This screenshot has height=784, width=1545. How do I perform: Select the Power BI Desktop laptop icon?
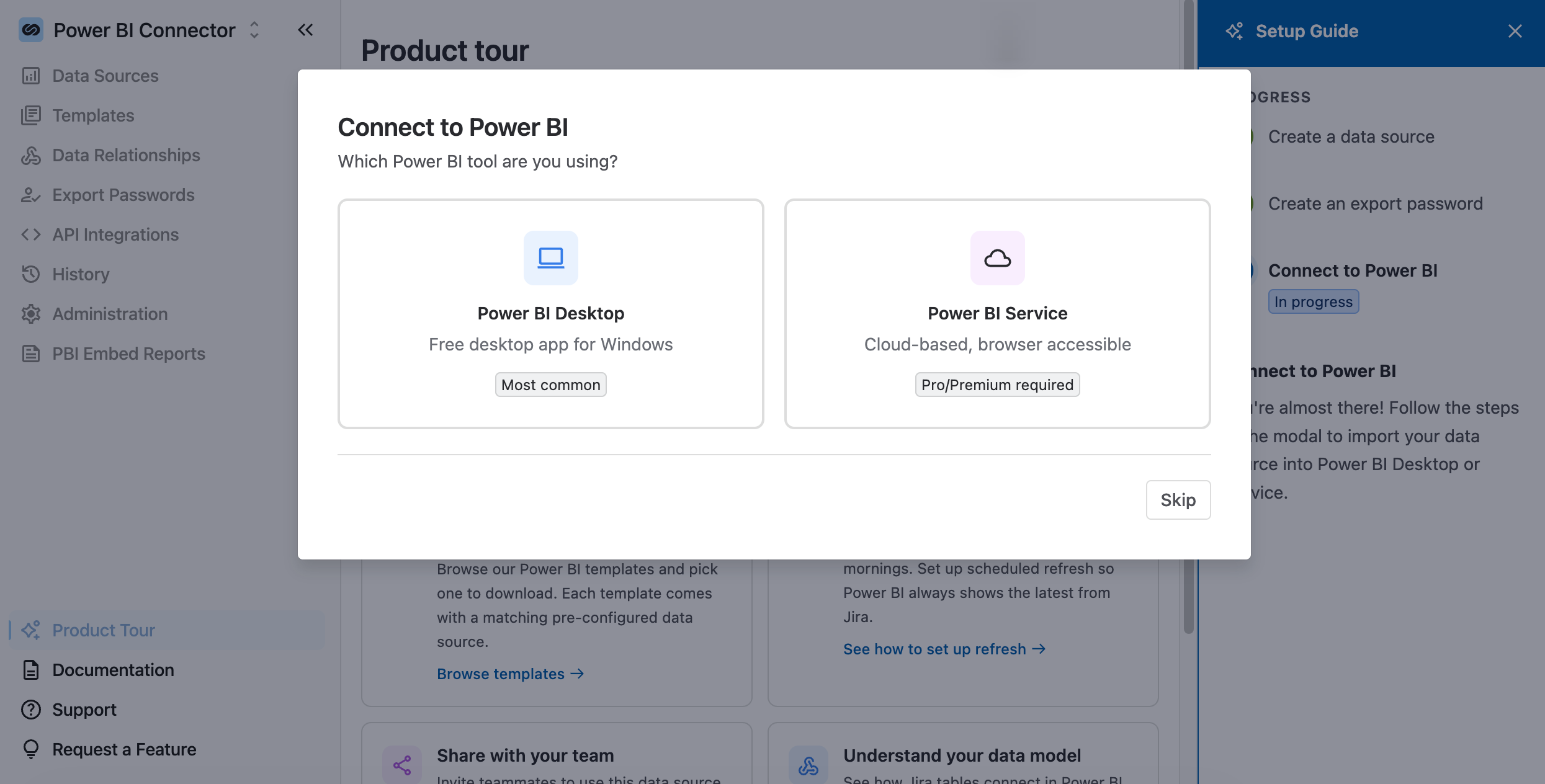click(x=551, y=258)
